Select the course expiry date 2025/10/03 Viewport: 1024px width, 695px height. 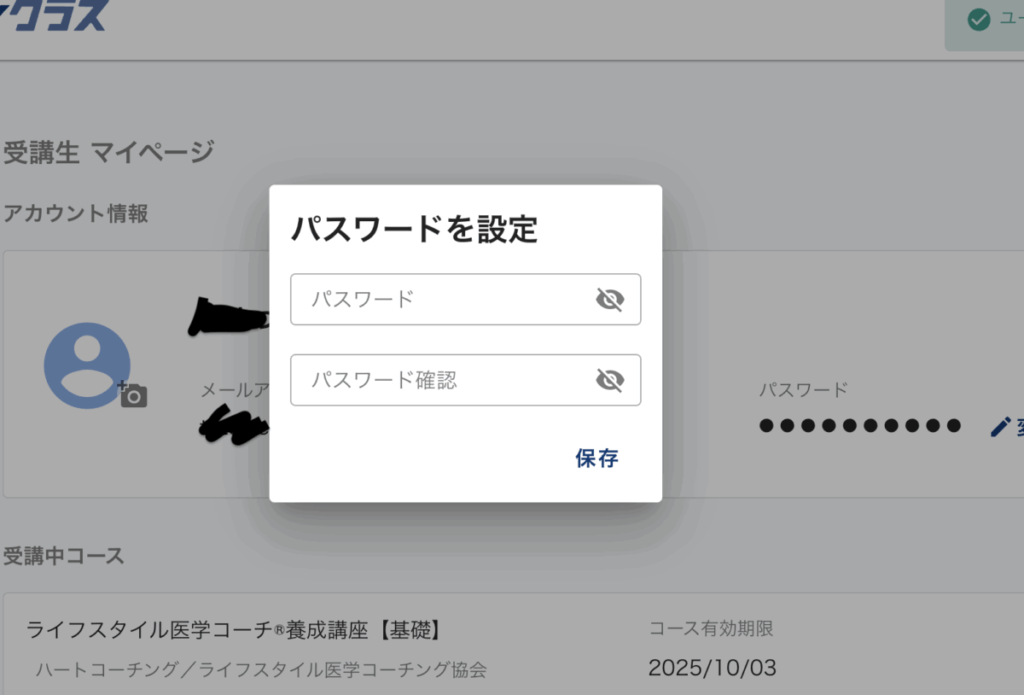click(711, 667)
